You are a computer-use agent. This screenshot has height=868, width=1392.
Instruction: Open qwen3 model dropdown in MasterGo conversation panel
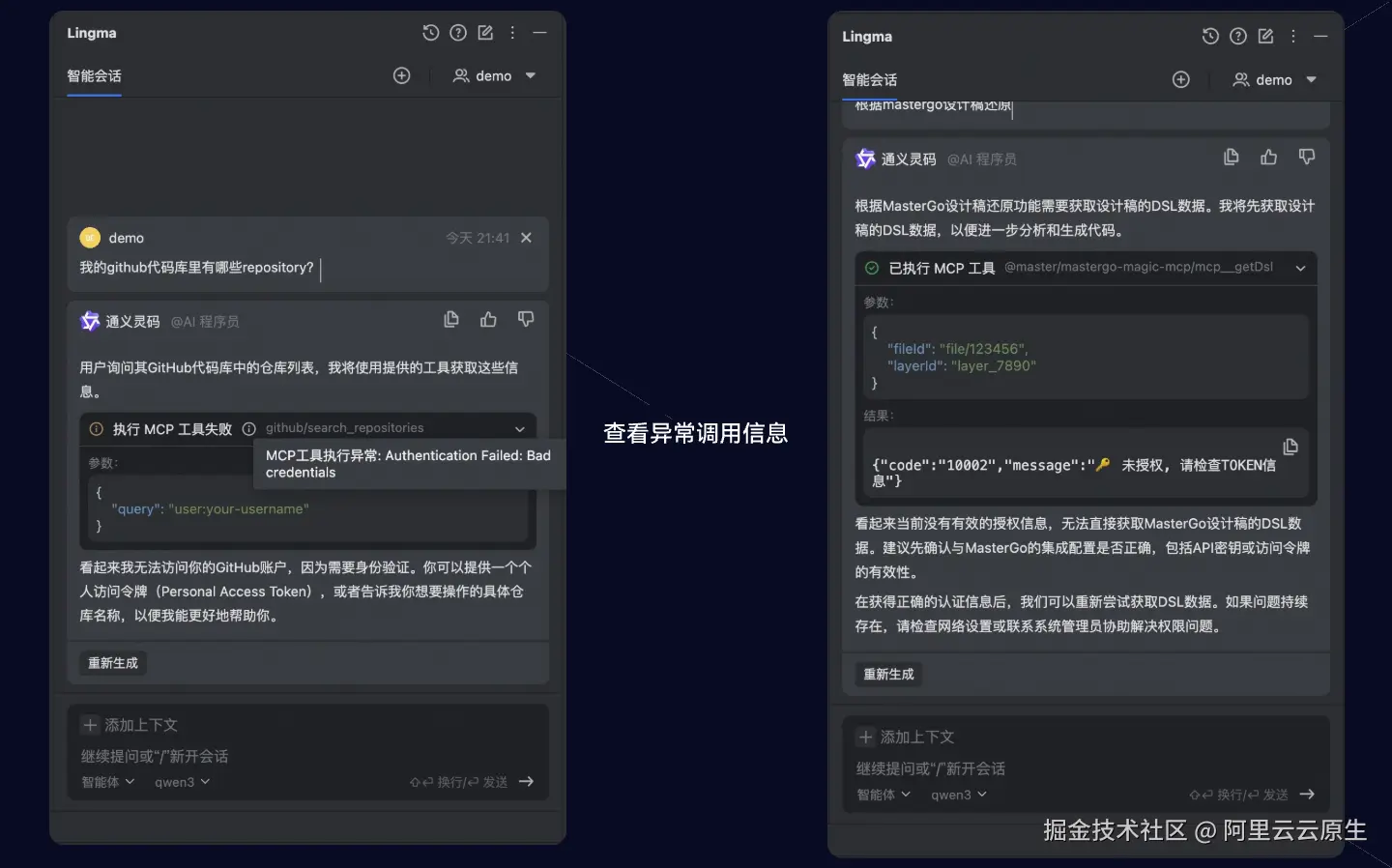(x=959, y=795)
